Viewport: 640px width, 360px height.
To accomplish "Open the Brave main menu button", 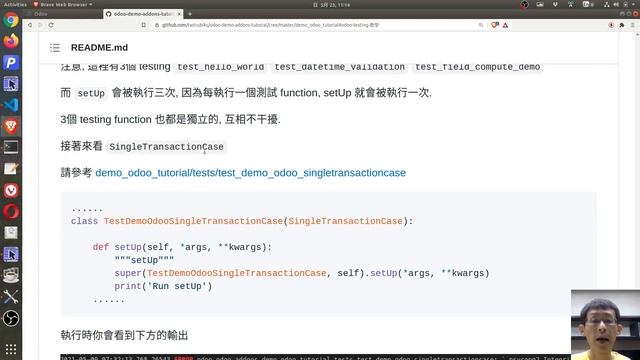I will click(632, 25).
